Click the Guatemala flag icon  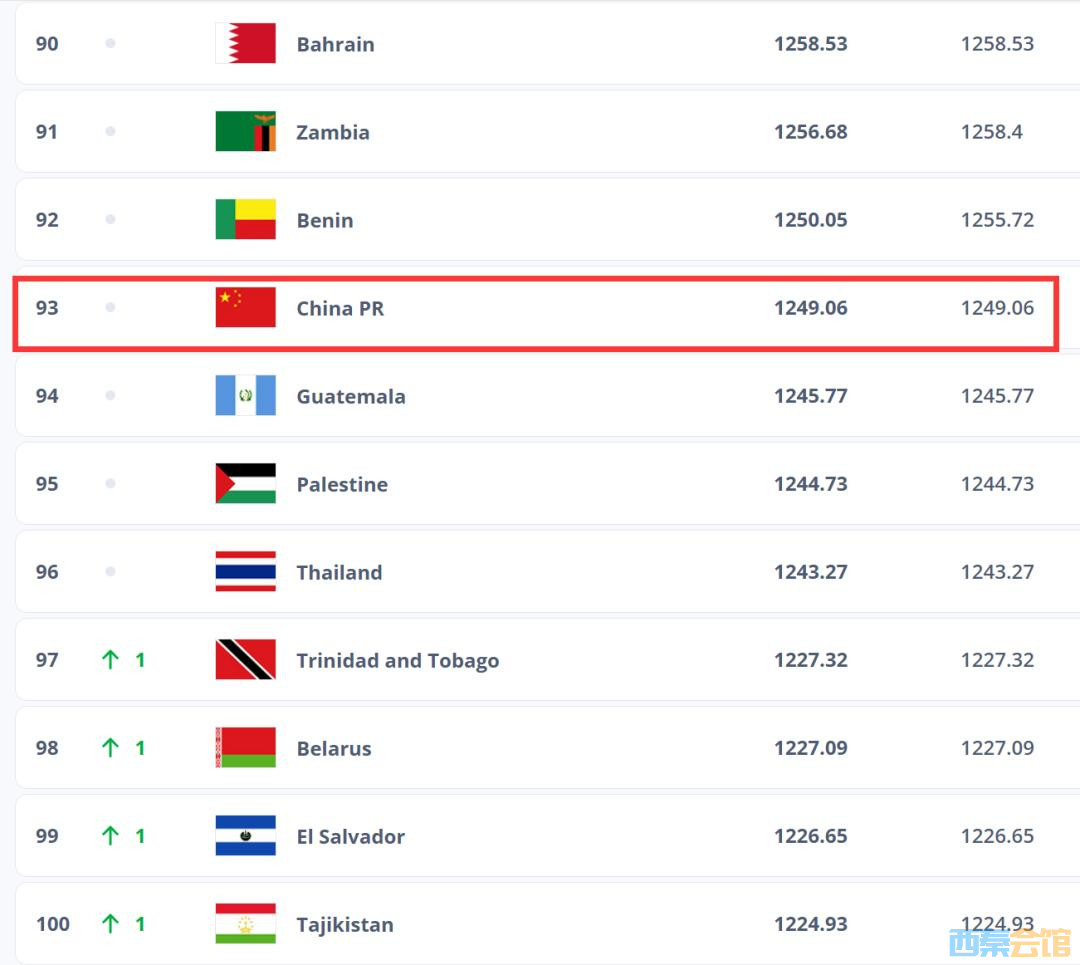[245, 396]
